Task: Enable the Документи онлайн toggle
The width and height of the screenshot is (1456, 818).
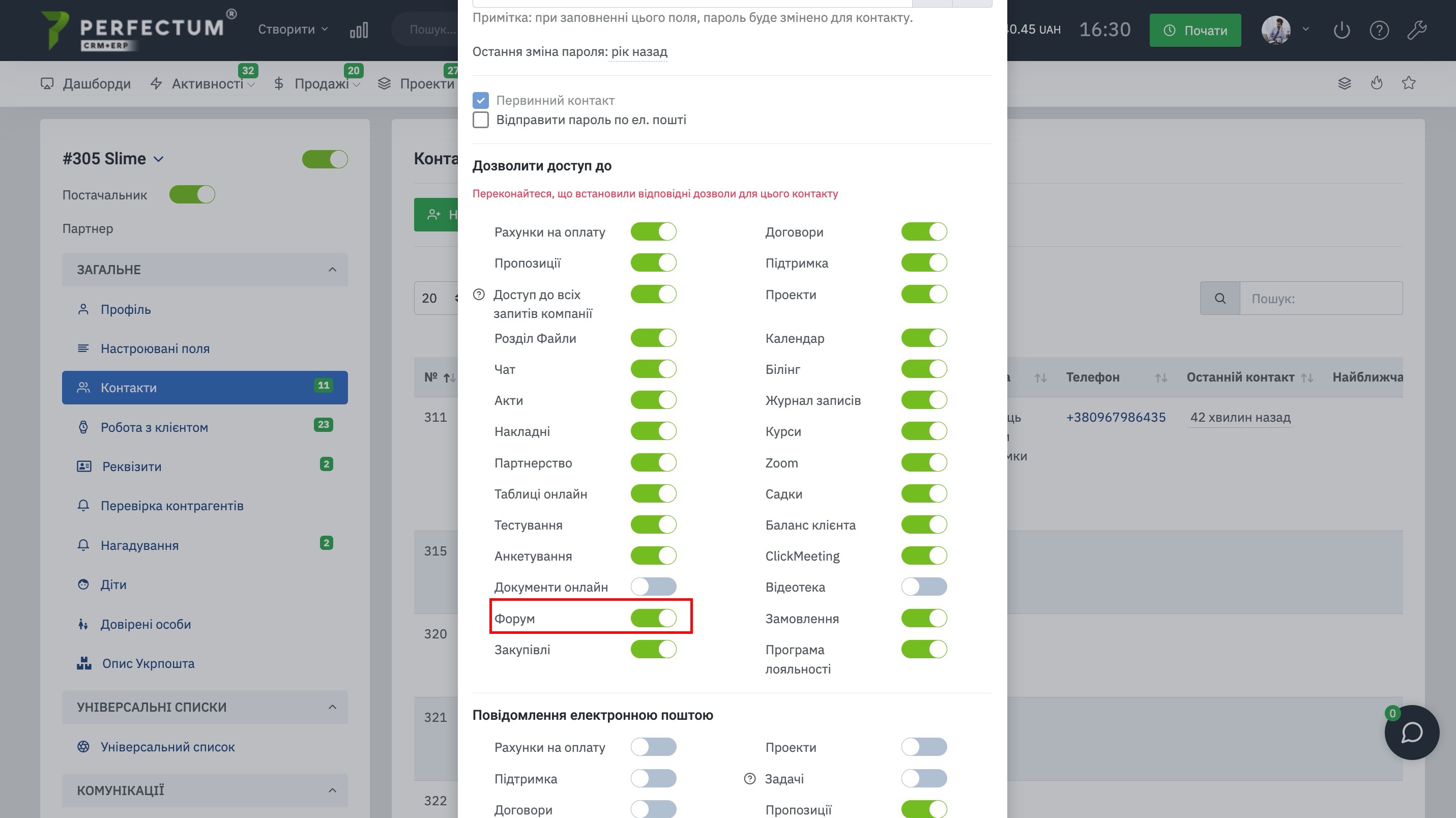Action: coord(653,587)
